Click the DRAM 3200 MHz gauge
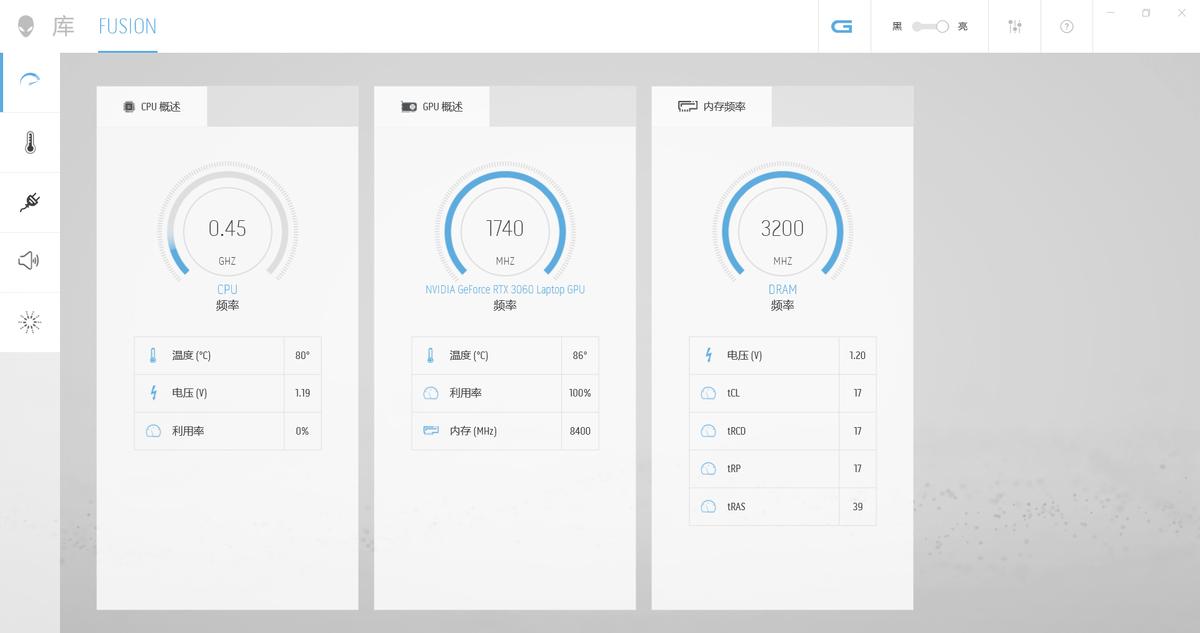This screenshot has width=1200, height=633. pyautogui.click(x=782, y=229)
